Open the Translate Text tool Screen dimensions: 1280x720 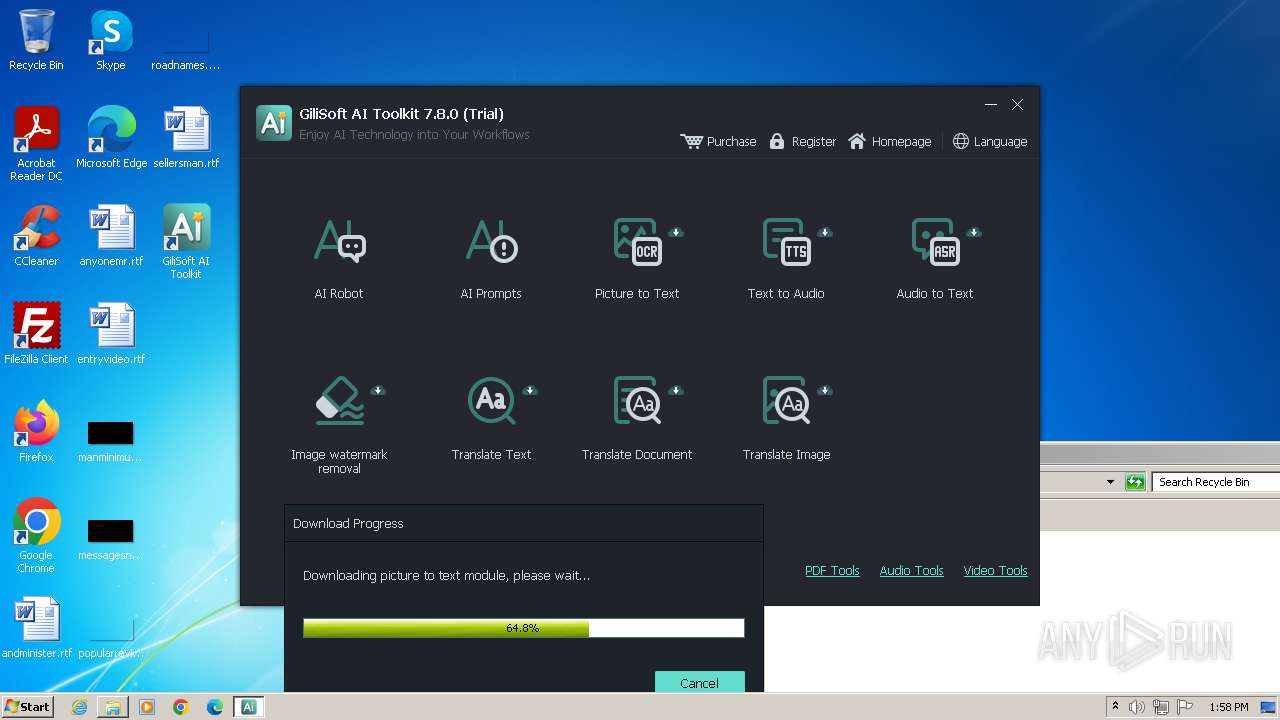pyautogui.click(x=491, y=418)
